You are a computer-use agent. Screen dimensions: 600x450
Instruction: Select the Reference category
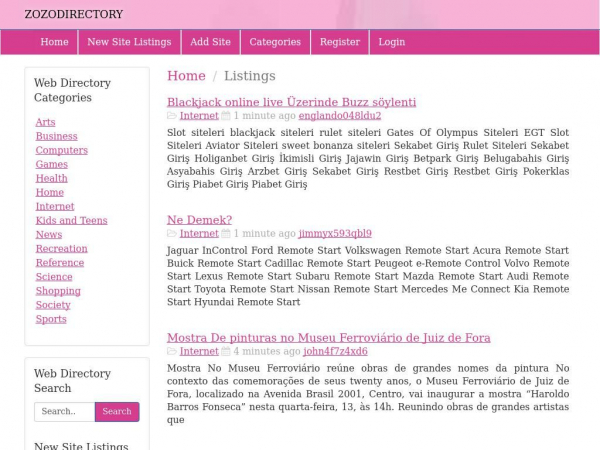[60, 262]
